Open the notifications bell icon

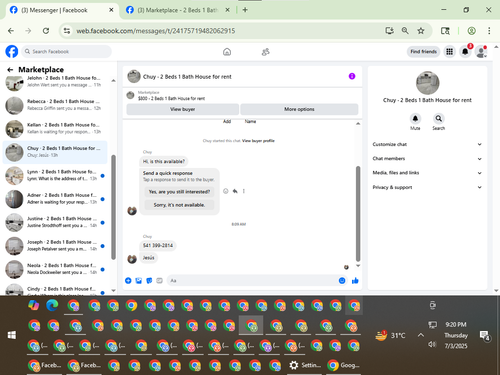[465, 52]
